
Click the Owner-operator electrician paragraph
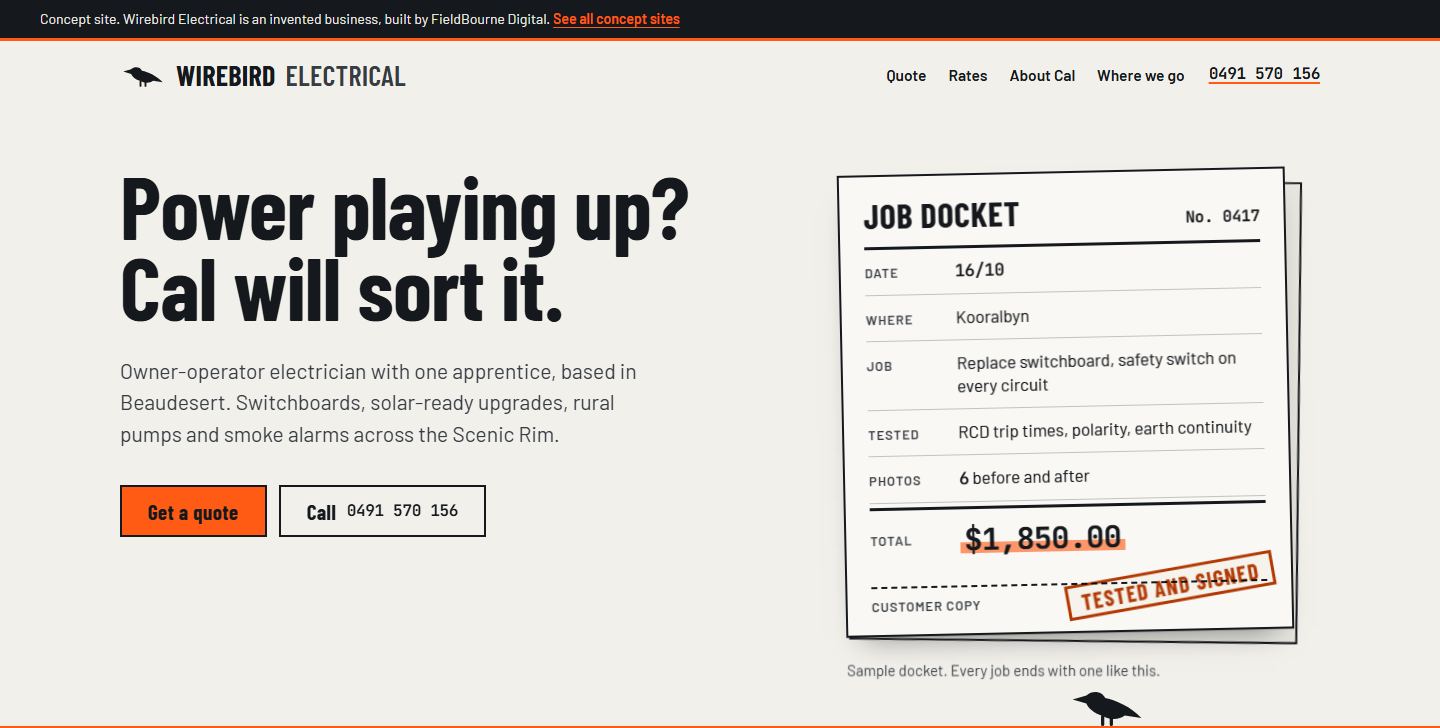point(378,403)
